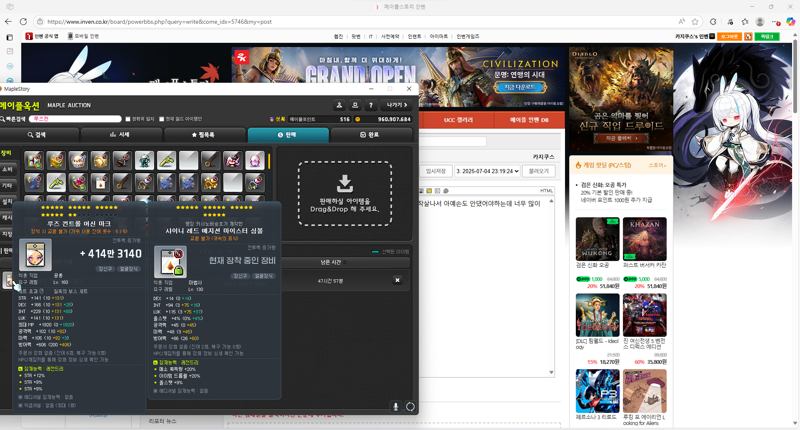Click the inventory scrollbar handle in Maple Auction
800x430 pixels.
[x=269, y=161]
